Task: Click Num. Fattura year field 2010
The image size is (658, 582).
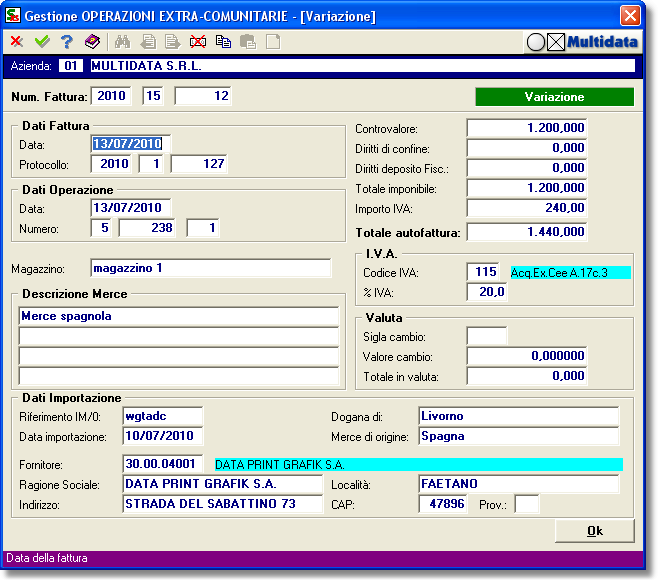Action: pyautogui.click(x=111, y=96)
